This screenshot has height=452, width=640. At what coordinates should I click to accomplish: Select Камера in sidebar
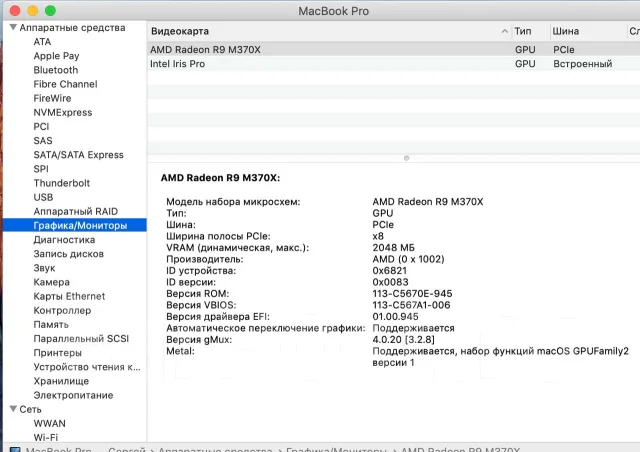tap(51, 282)
